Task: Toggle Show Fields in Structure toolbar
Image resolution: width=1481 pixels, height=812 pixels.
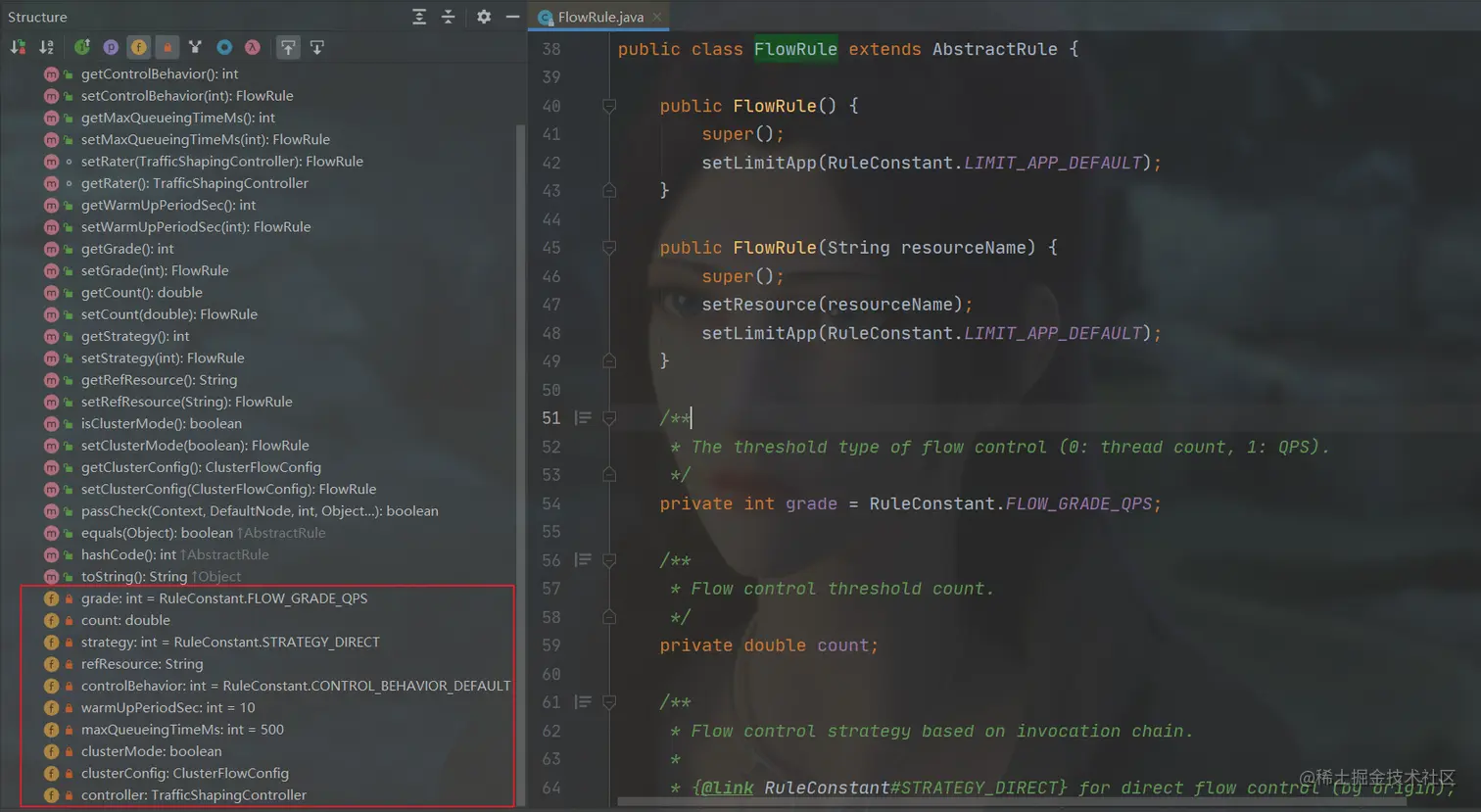Action: click(139, 47)
